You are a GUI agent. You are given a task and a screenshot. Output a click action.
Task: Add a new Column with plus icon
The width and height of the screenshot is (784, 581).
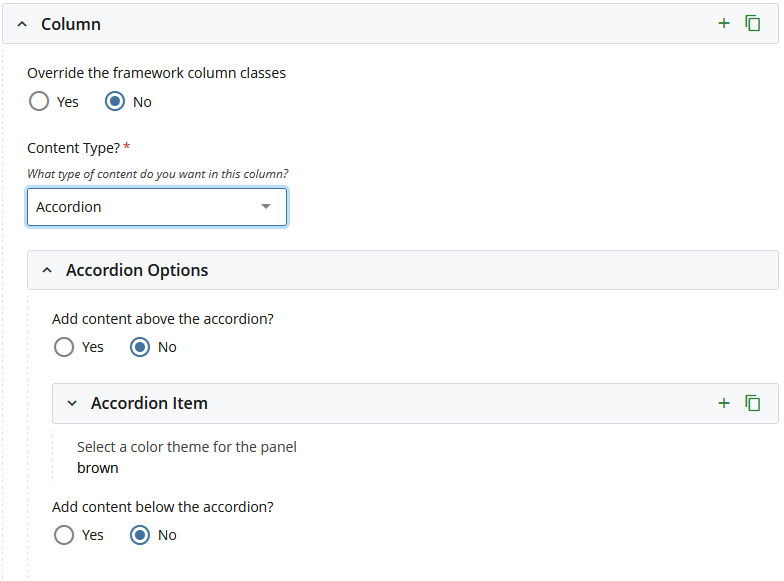tap(724, 23)
